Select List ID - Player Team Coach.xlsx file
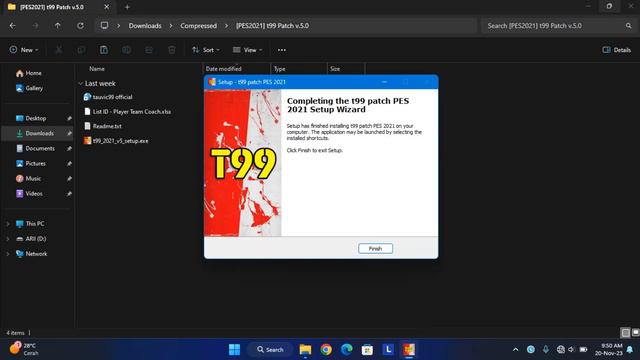Viewport: 640px width, 360px height. click(x=127, y=111)
